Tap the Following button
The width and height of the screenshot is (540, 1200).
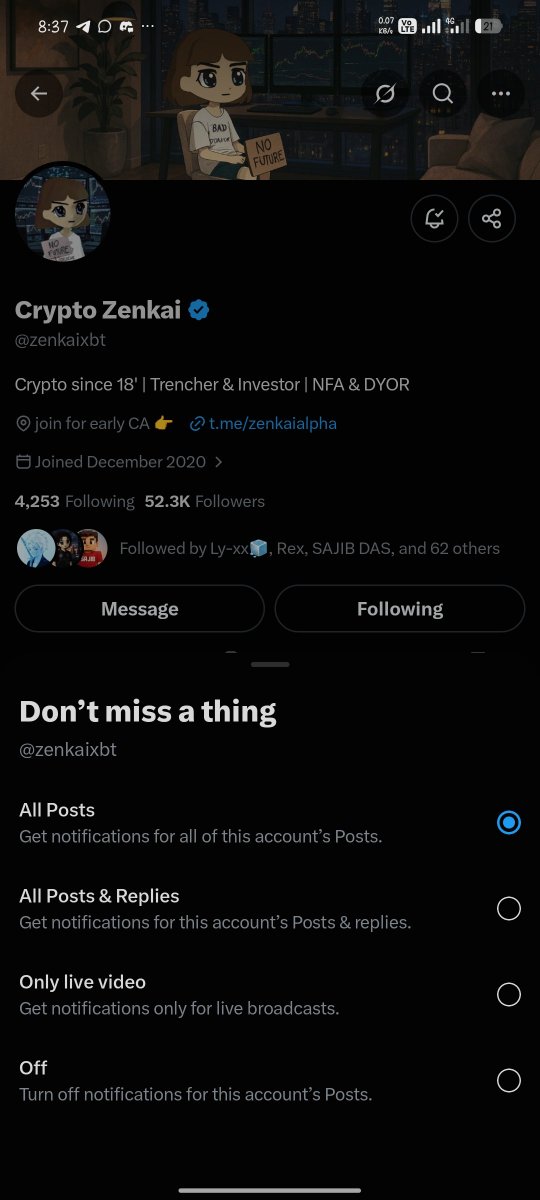(400, 609)
